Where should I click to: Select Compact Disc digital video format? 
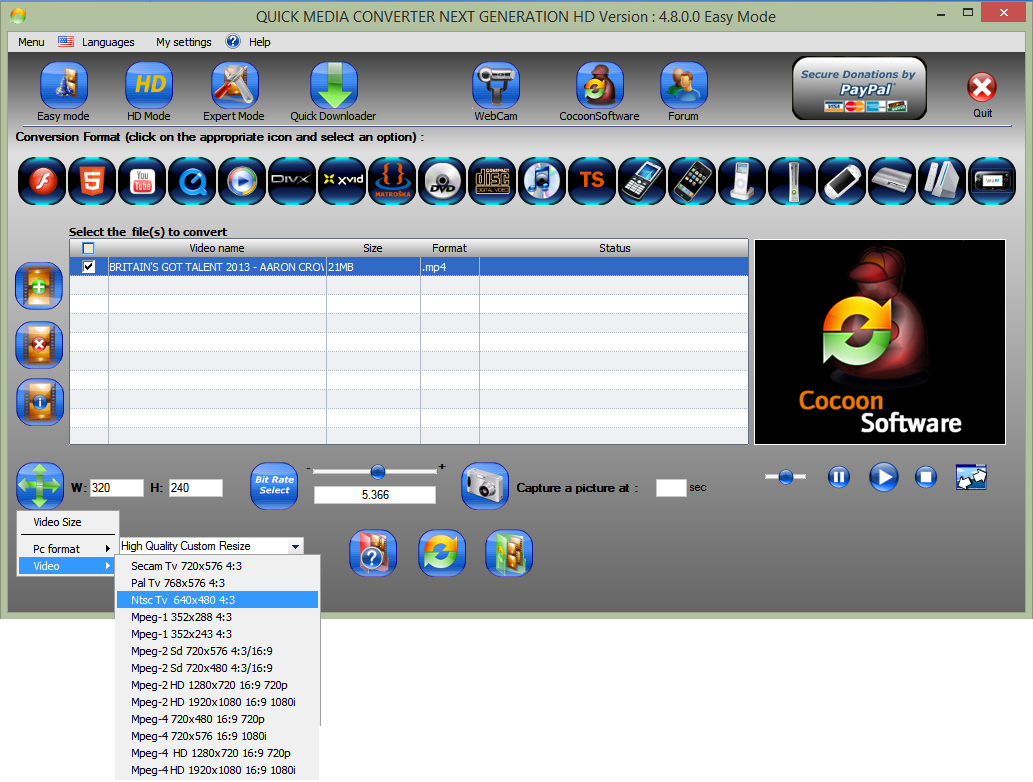pos(493,181)
